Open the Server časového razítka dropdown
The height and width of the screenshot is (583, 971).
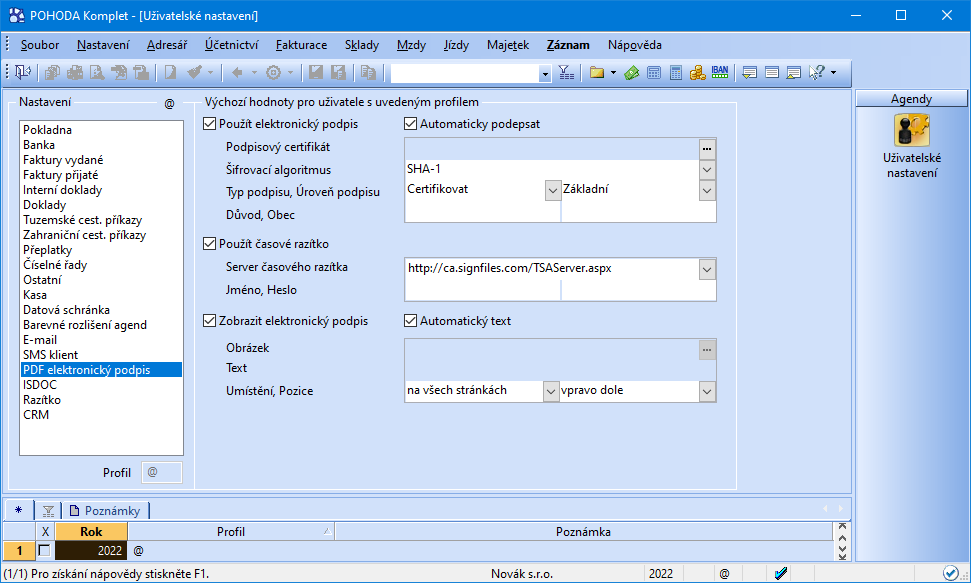click(x=707, y=268)
